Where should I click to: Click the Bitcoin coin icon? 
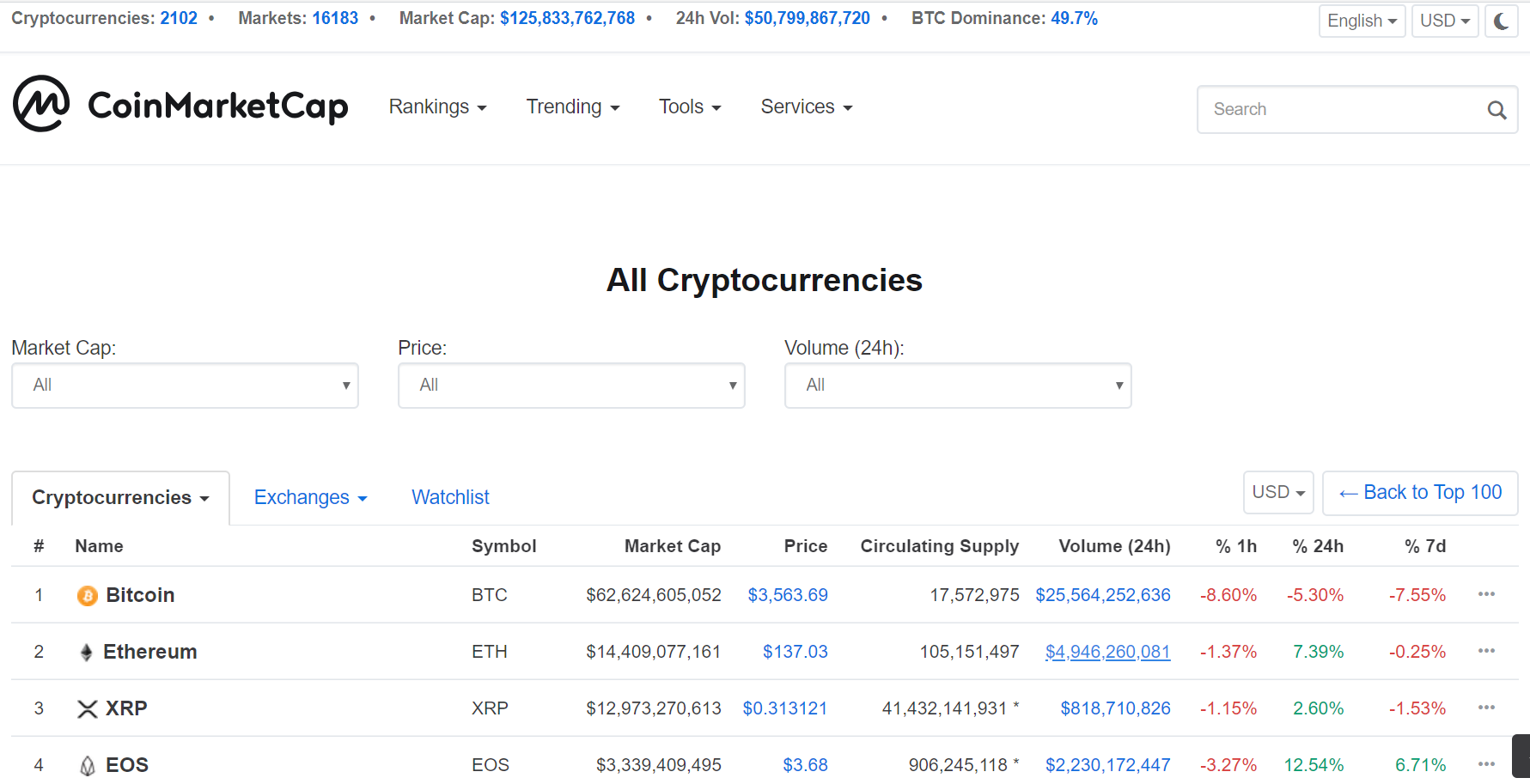coord(87,595)
